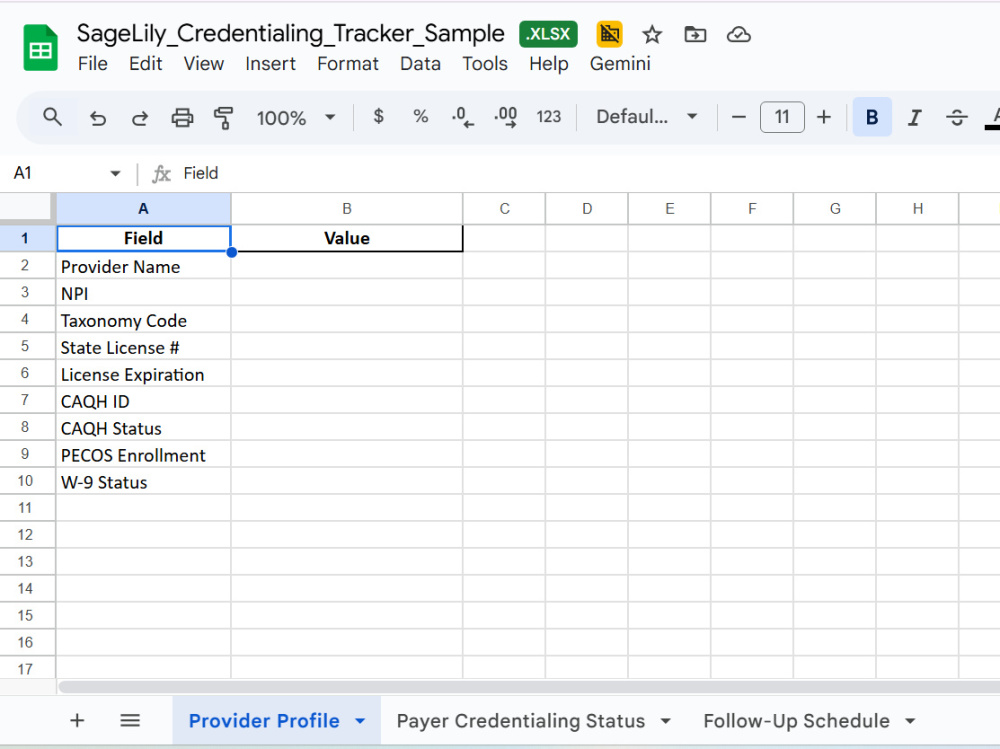
Task: Click the horizontal scrollbar
Action: [529, 686]
